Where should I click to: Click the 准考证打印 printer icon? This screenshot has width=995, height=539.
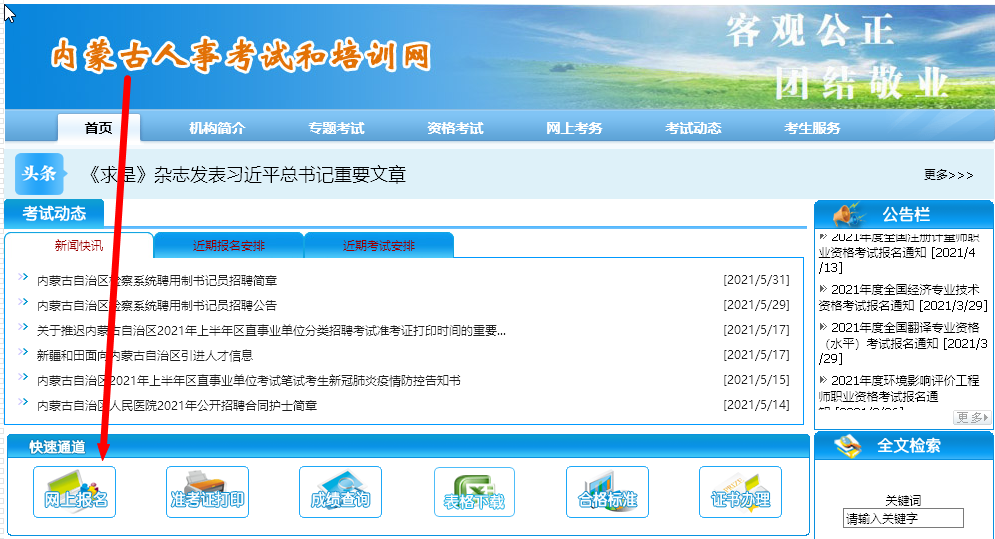pyautogui.click(x=207, y=492)
